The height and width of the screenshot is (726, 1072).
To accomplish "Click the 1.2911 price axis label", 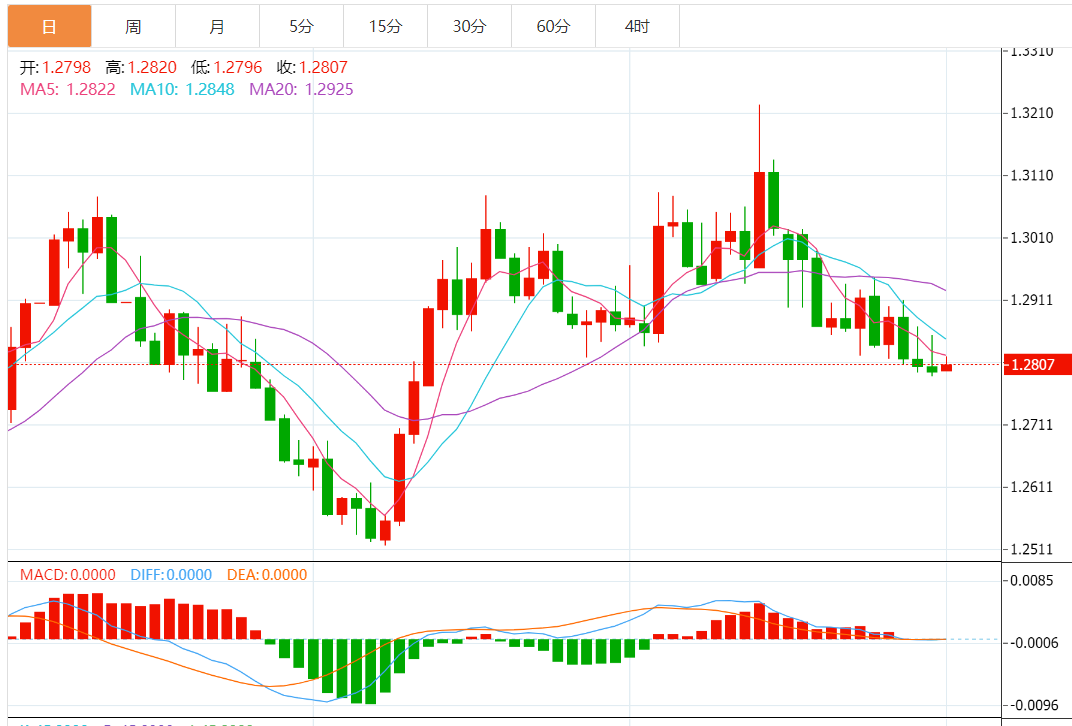I will 1032,300.
